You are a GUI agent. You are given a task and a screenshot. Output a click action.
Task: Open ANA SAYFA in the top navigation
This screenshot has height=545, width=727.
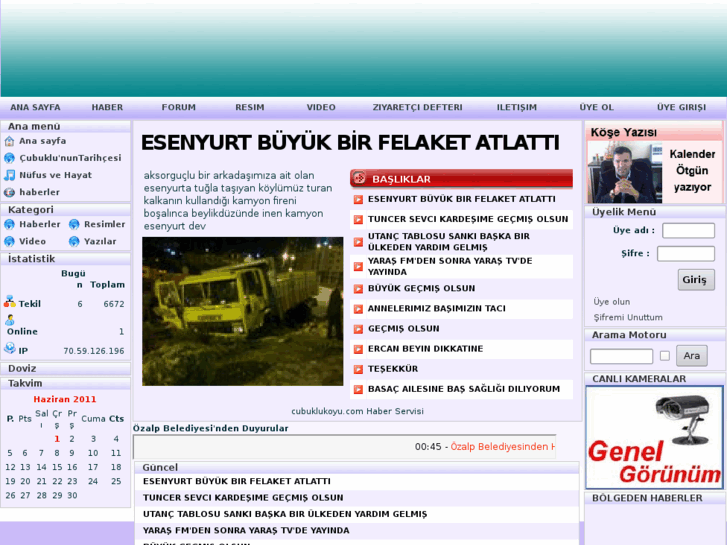pyautogui.click(x=35, y=107)
